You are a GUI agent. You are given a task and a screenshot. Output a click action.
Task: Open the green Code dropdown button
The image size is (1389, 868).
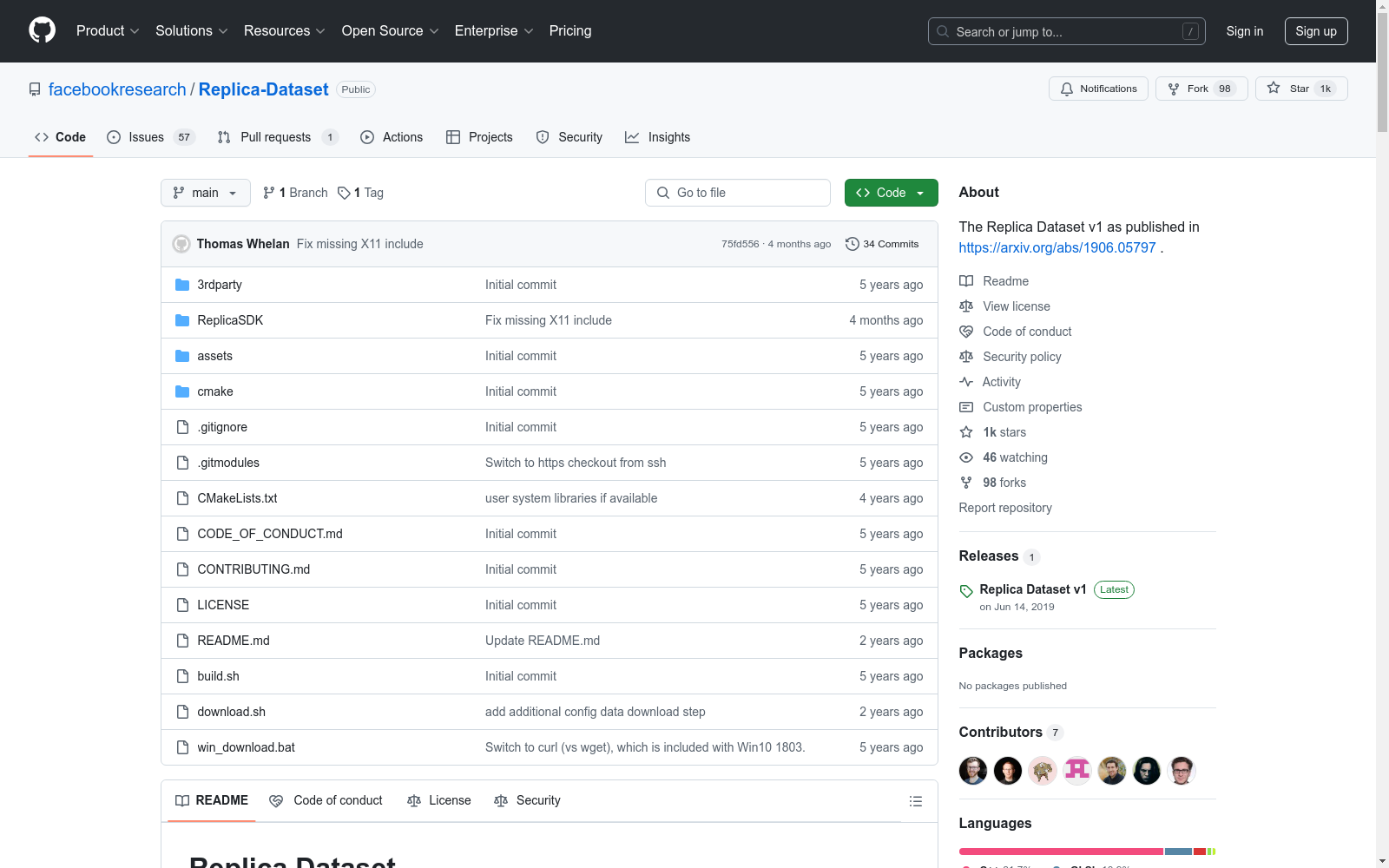coord(891,193)
